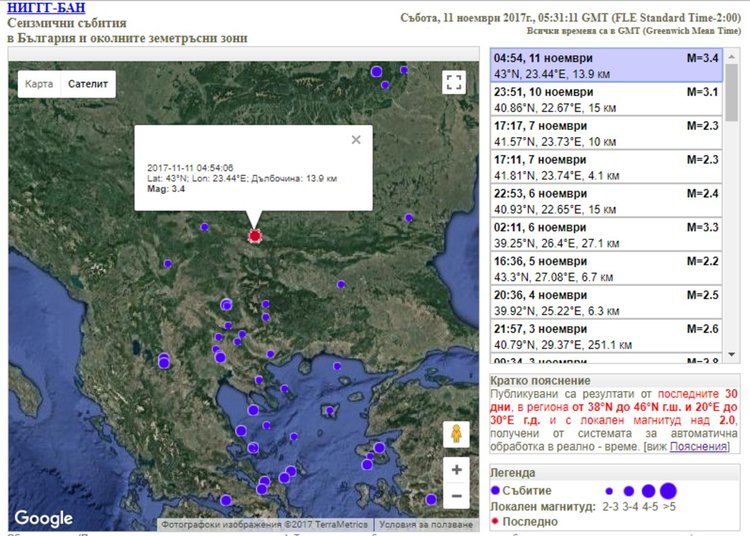Switch map to Карта view

coord(39,84)
